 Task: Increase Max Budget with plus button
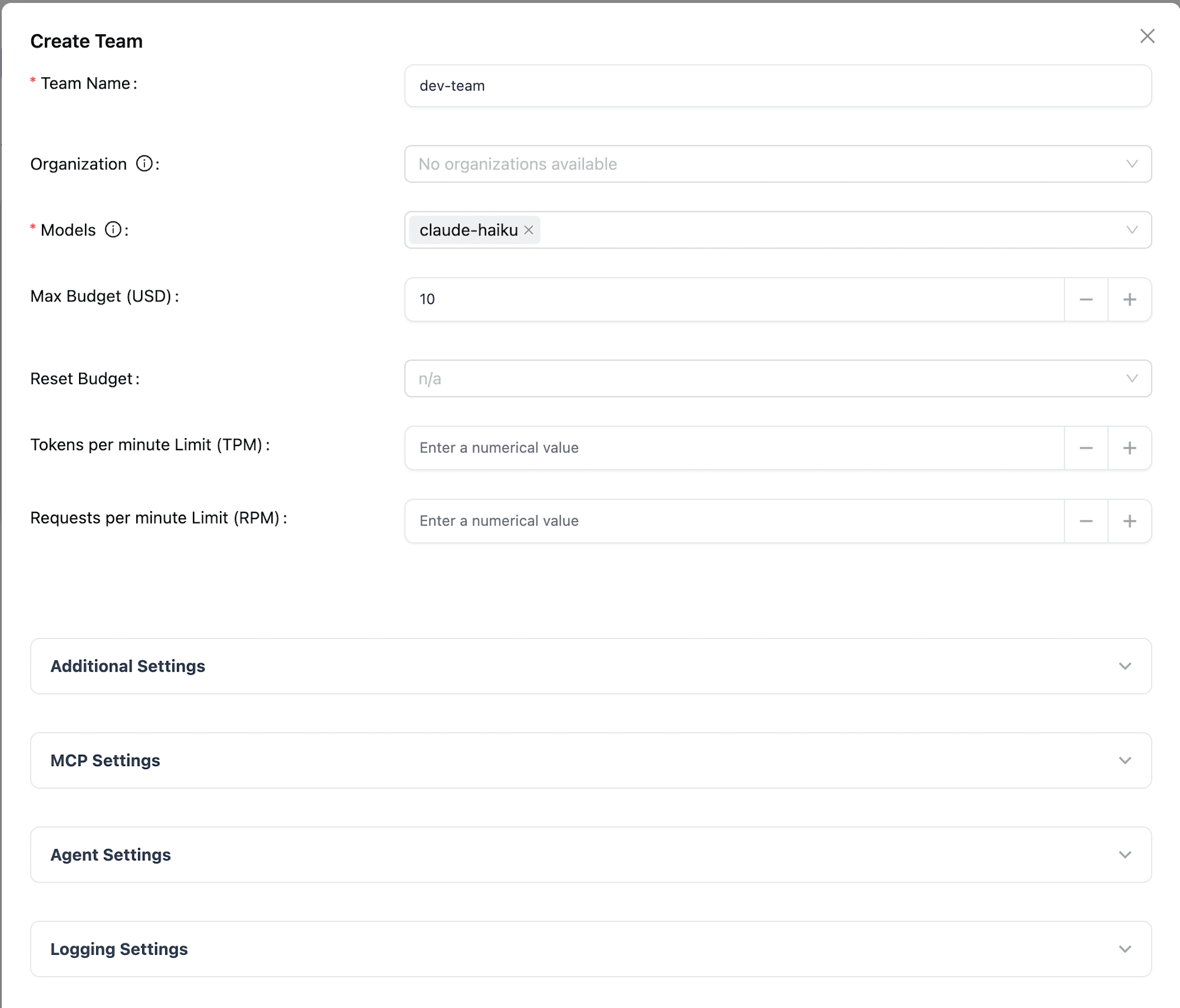1129,299
